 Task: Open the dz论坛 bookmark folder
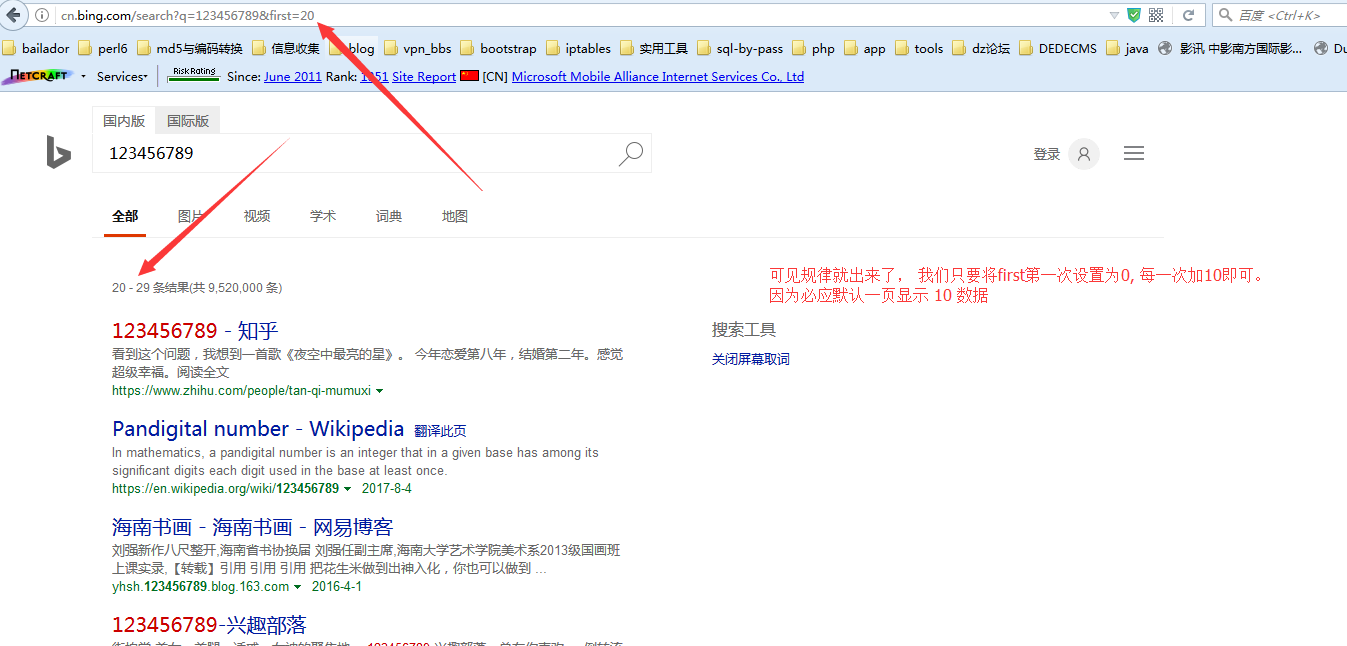click(981, 48)
